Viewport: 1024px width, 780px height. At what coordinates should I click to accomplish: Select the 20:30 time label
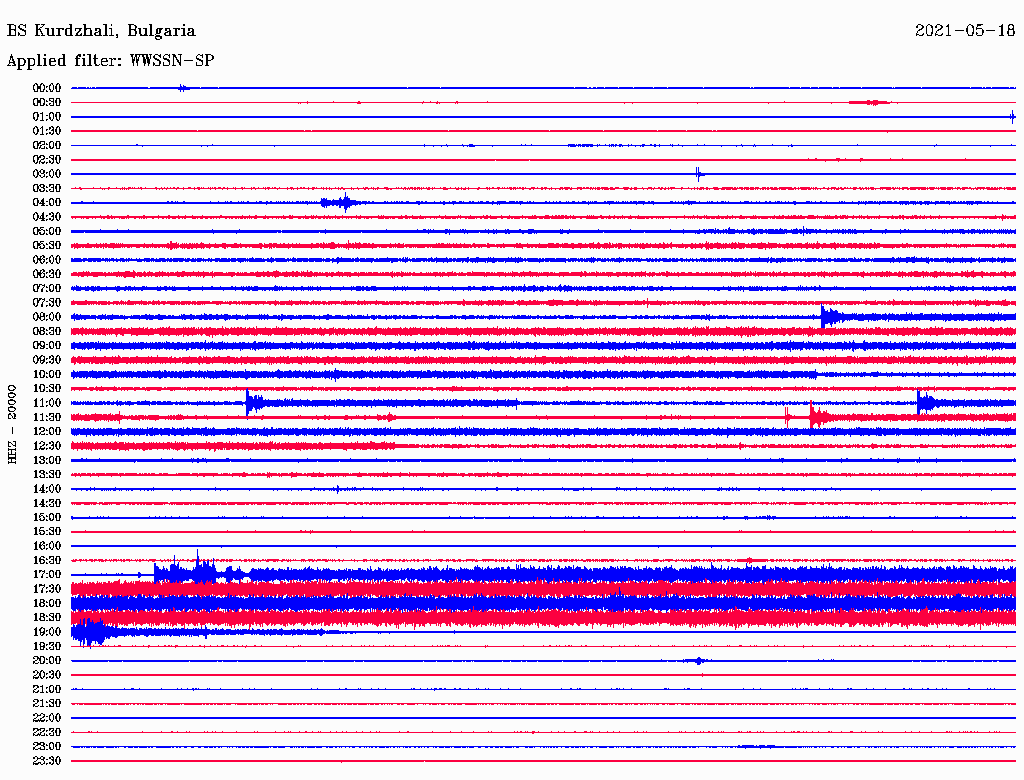47,675
